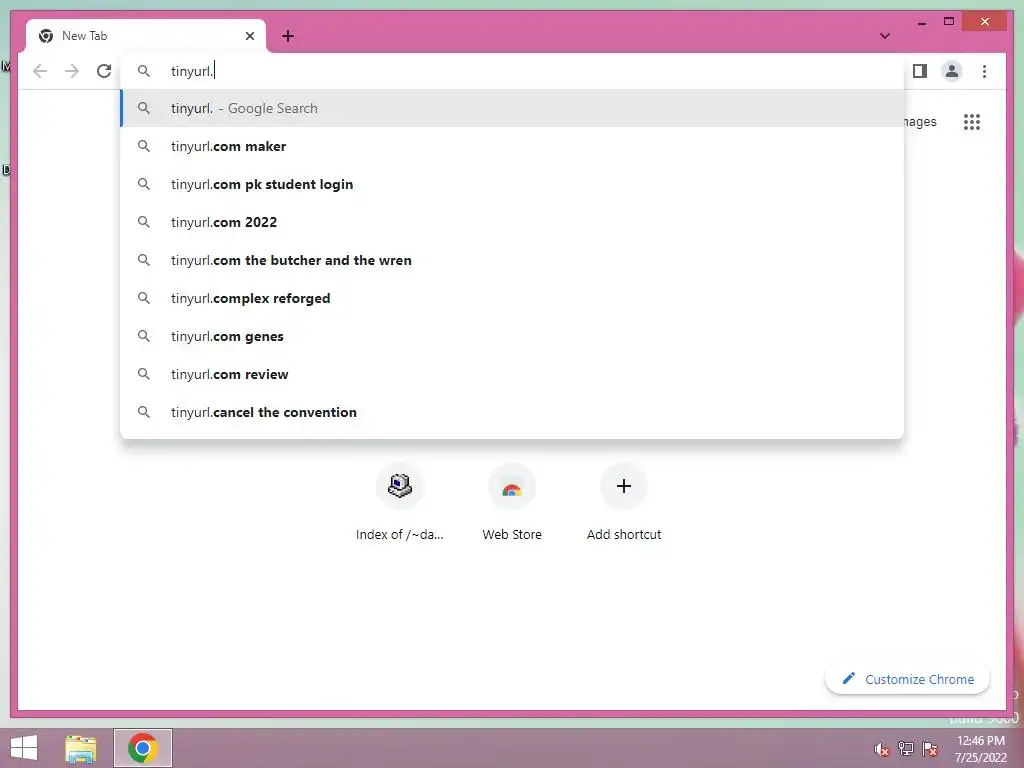The width and height of the screenshot is (1024, 768).
Task: Choose suggestion 'tinyurl.com 2022'
Action: (x=513, y=222)
